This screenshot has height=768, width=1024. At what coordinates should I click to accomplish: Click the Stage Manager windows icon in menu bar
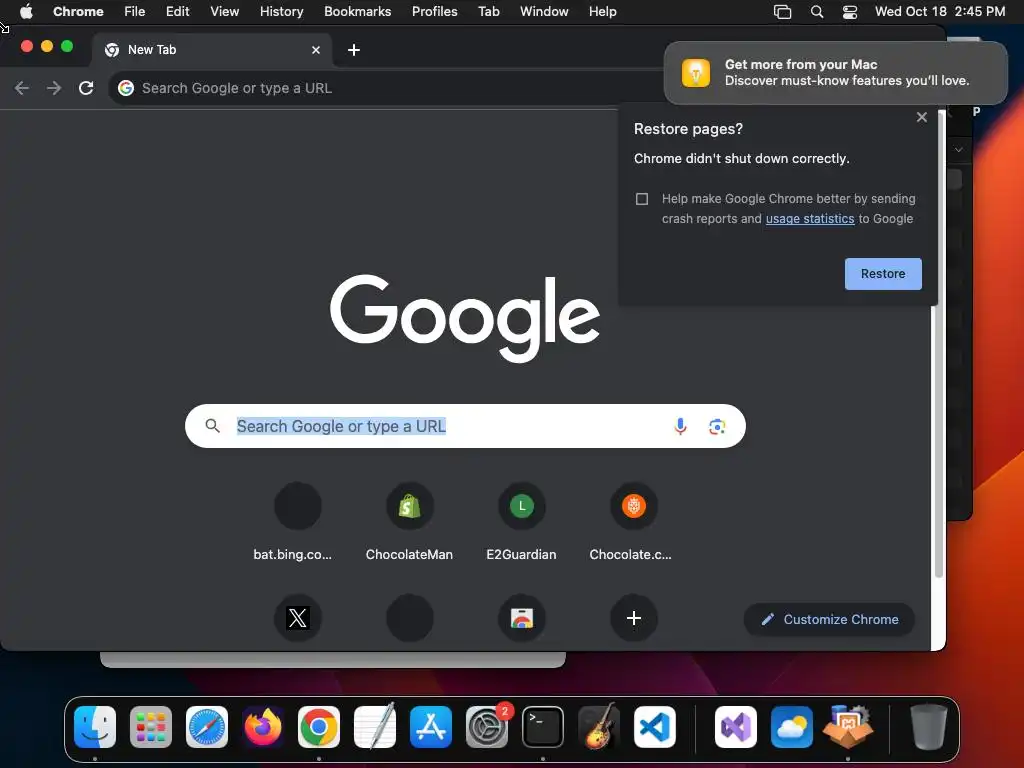coord(782,12)
